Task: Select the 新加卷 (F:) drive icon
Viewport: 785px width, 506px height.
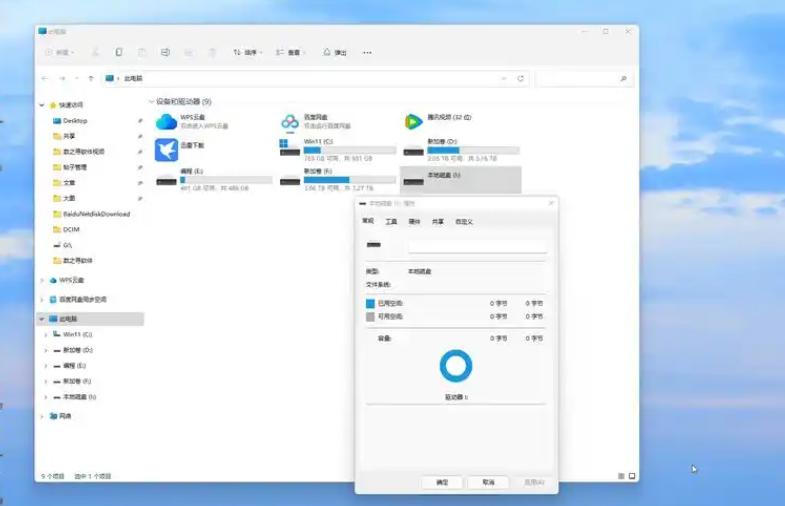Action: point(290,180)
